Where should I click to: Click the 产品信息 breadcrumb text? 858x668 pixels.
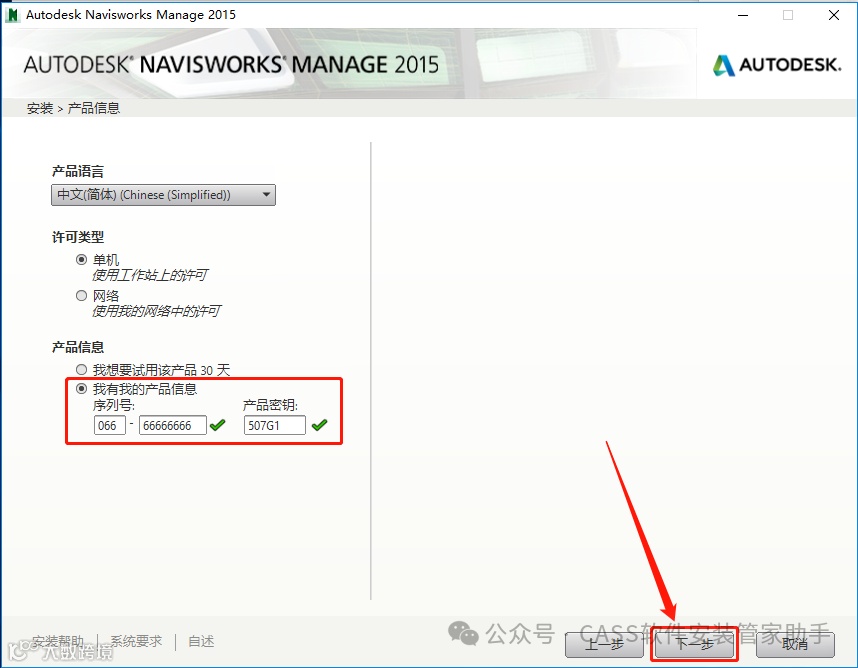point(94,108)
